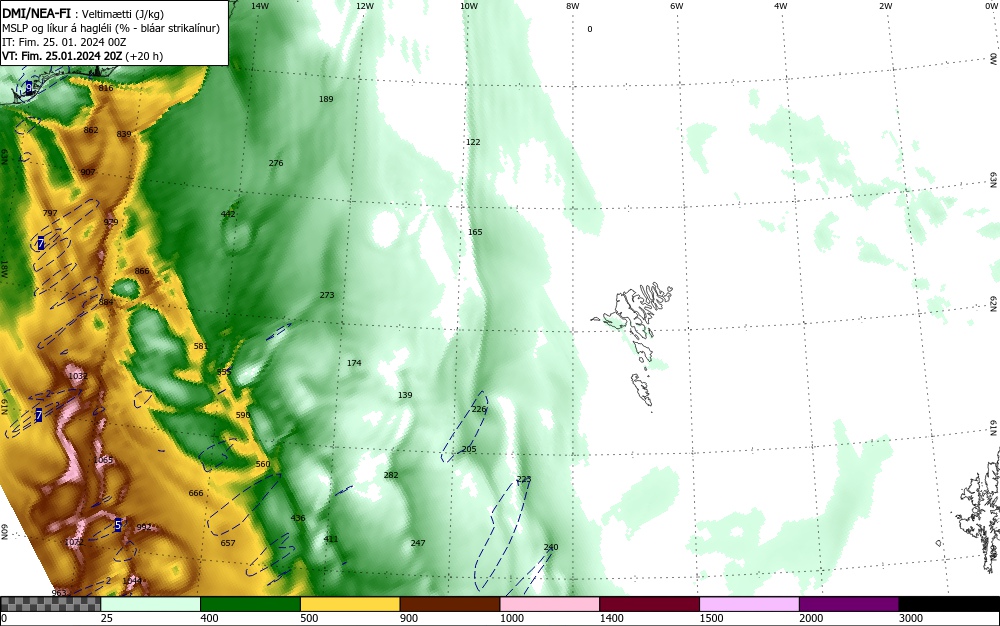Select the lilac 1500–2000 legend swatch
The width and height of the screenshot is (1000, 626).
pyautogui.click(x=749, y=604)
